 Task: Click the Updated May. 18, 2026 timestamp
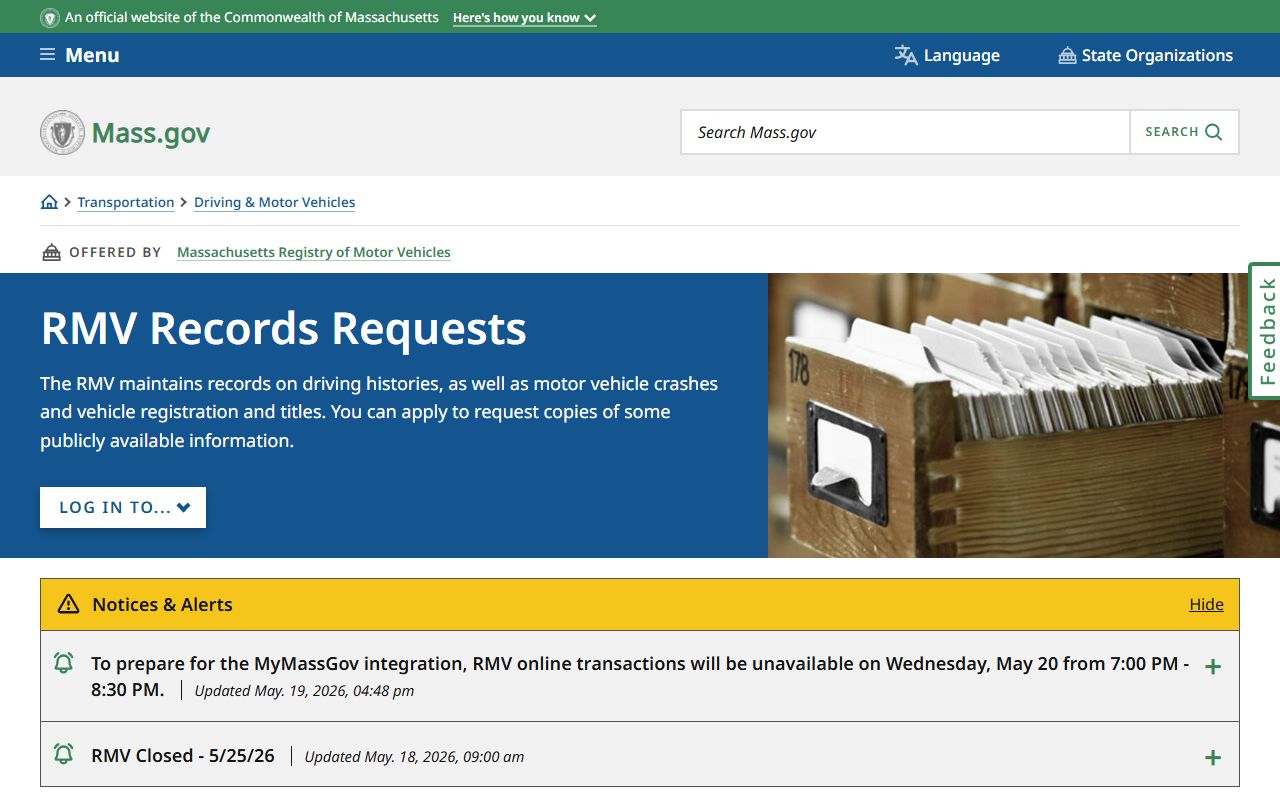pyautogui.click(x=414, y=756)
